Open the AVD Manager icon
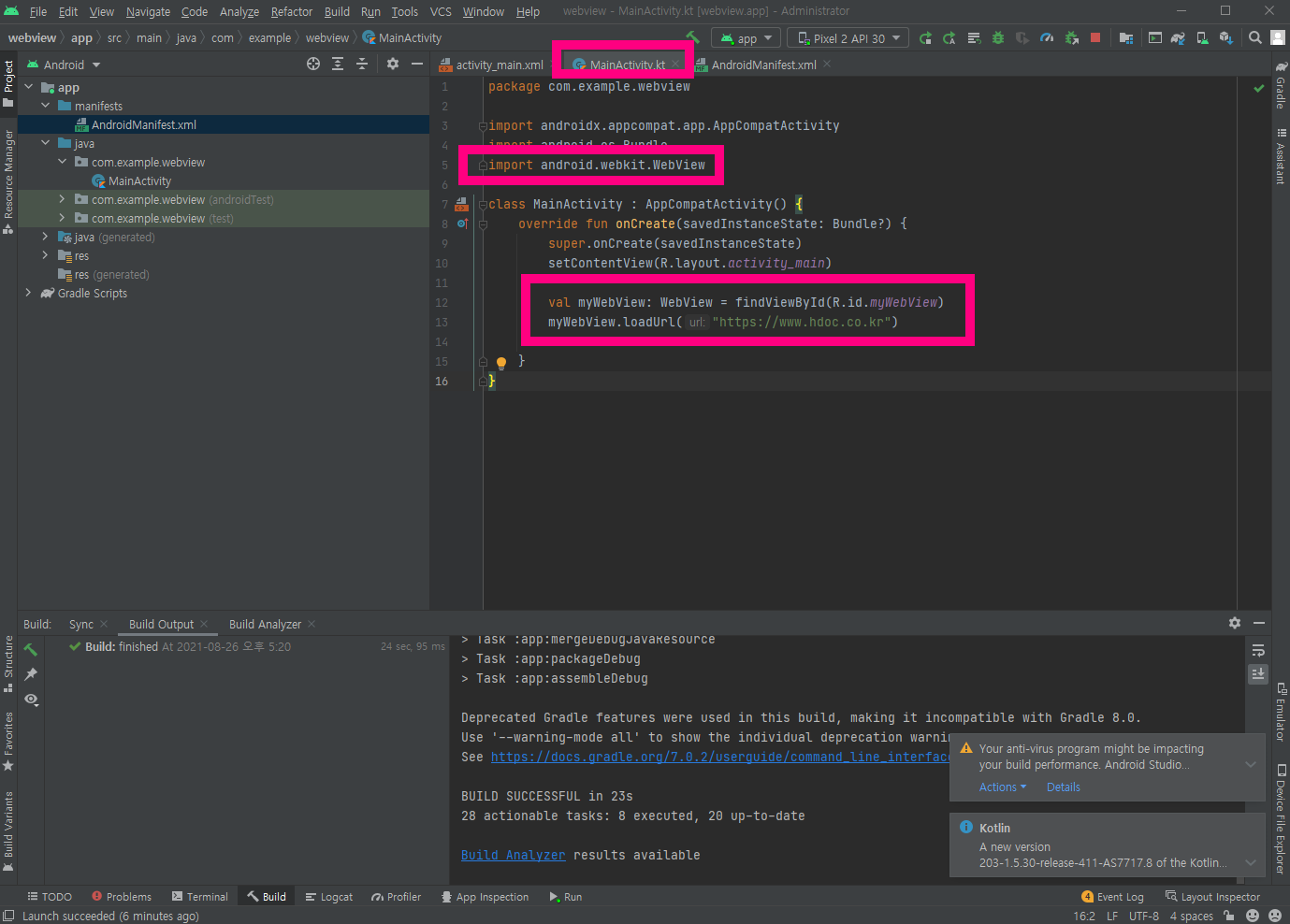The width and height of the screenshot is (1290, 924). tap(1202, 38)
